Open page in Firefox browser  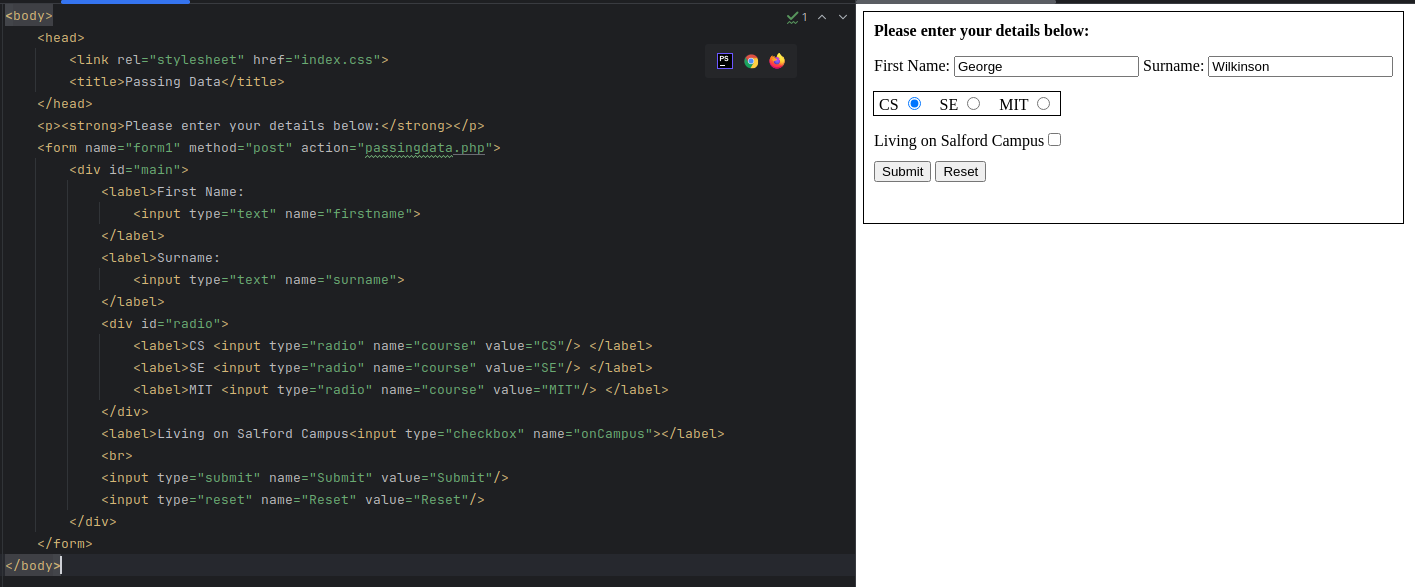(x=777, y=61)
